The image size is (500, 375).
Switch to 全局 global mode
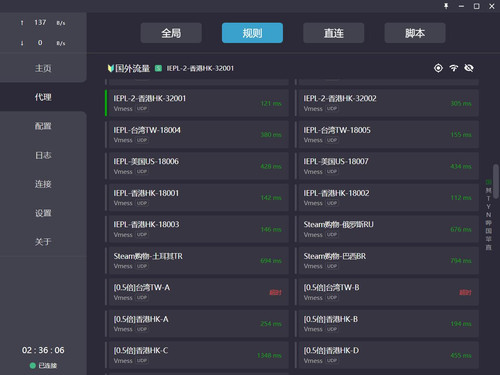(x=171, y=33)
